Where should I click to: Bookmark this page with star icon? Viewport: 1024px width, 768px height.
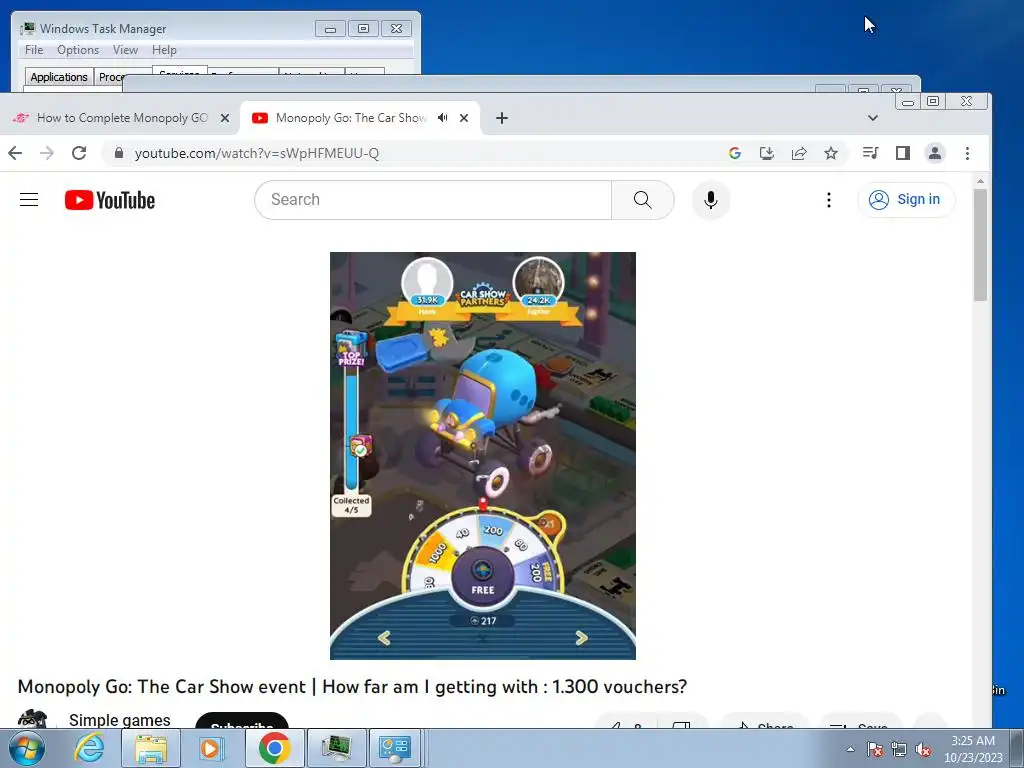[831, 153]
